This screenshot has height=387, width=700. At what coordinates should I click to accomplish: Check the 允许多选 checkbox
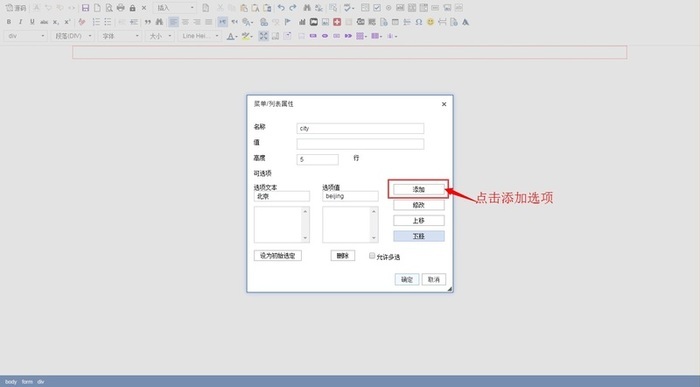(372, 256)
